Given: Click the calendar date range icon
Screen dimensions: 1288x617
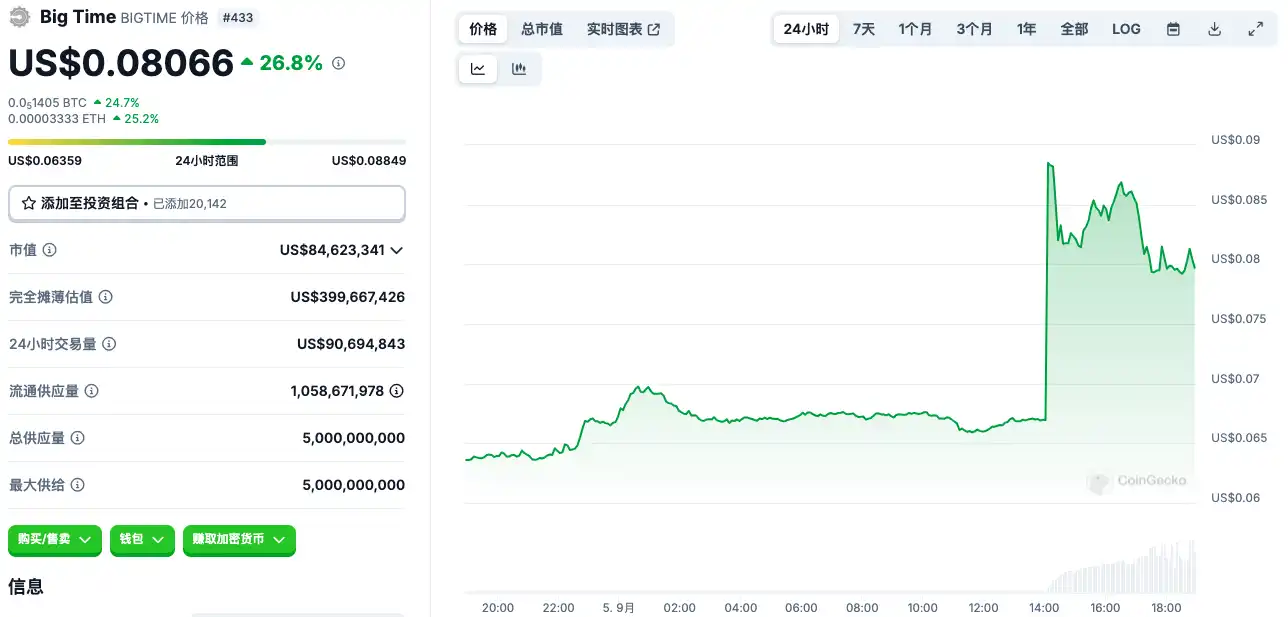Looking at the screenshot, I should point(1174,29).
